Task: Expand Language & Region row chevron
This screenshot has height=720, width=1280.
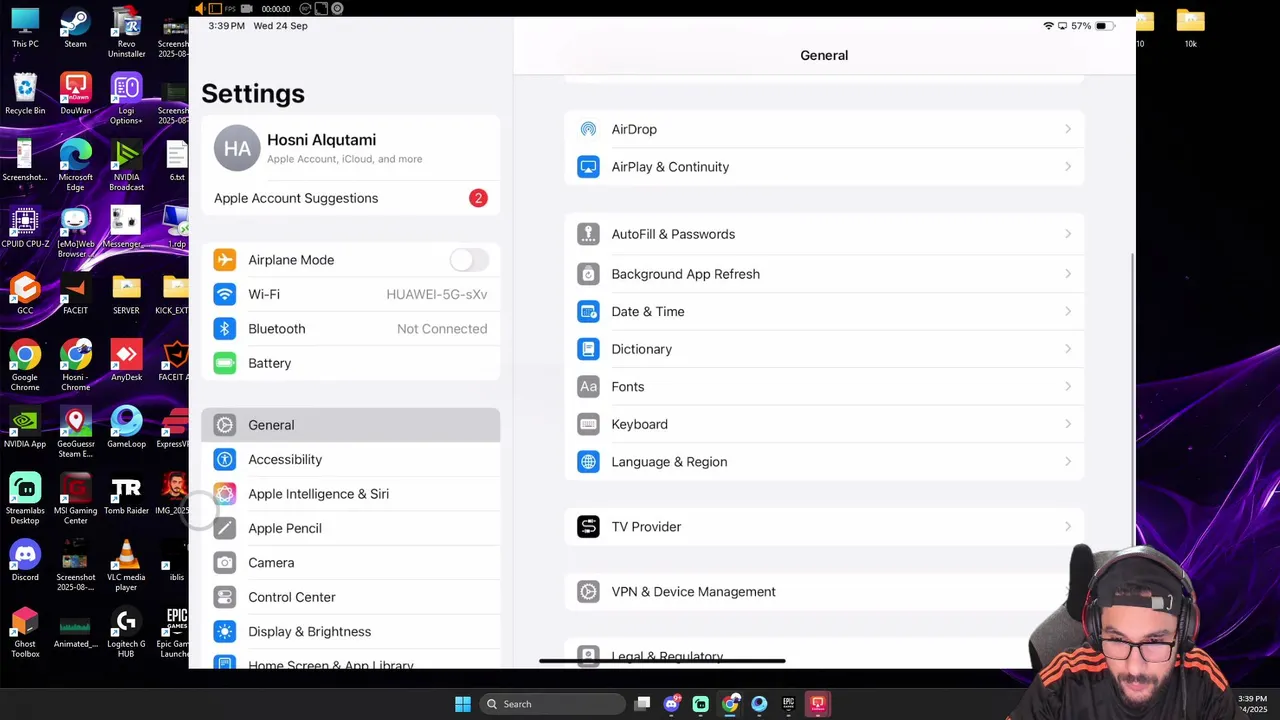Action: tap(1068, 462)
